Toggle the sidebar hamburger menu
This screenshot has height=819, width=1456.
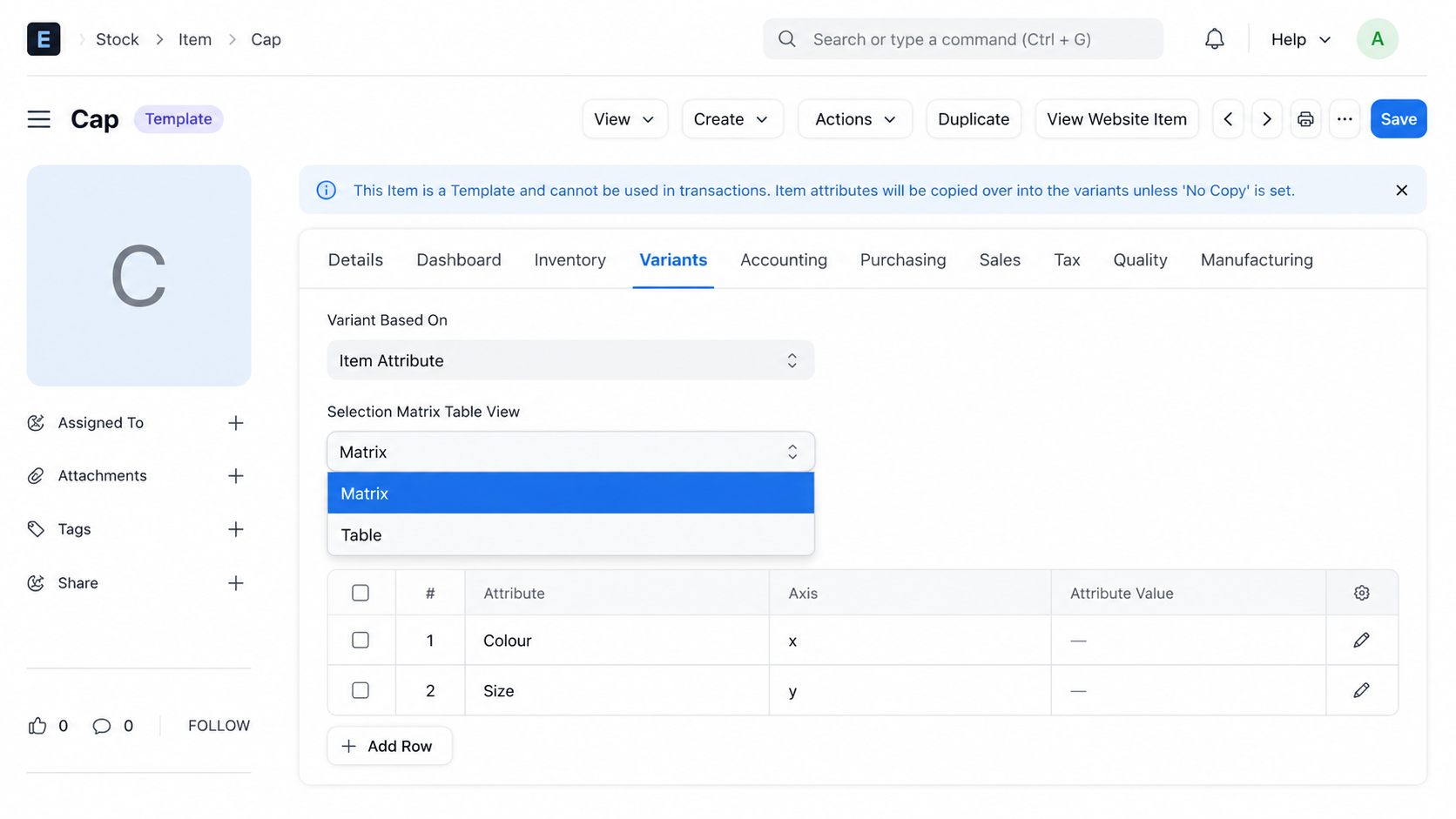[x=39, y=119]
